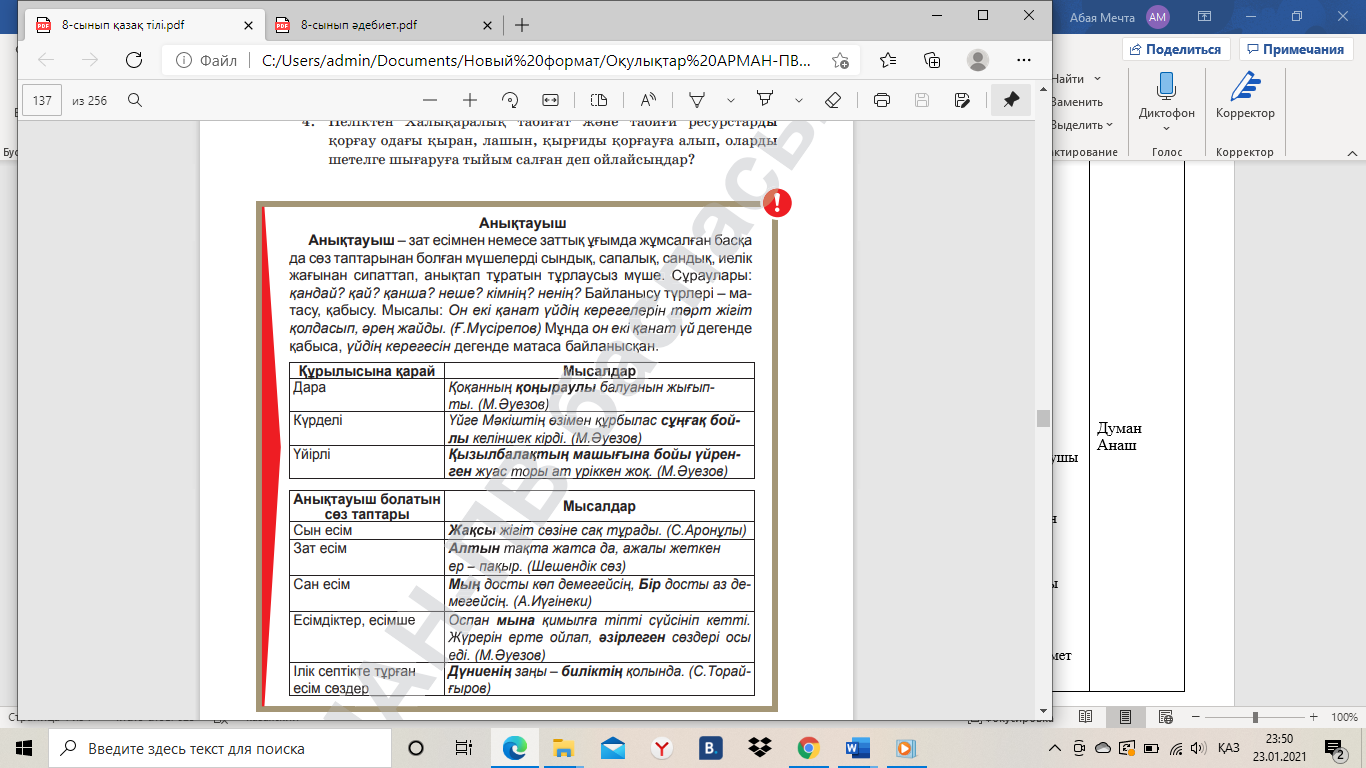Open Edge settings and more menu
This screenshot has width=1366, height=768.
[x=1021, y=59]
